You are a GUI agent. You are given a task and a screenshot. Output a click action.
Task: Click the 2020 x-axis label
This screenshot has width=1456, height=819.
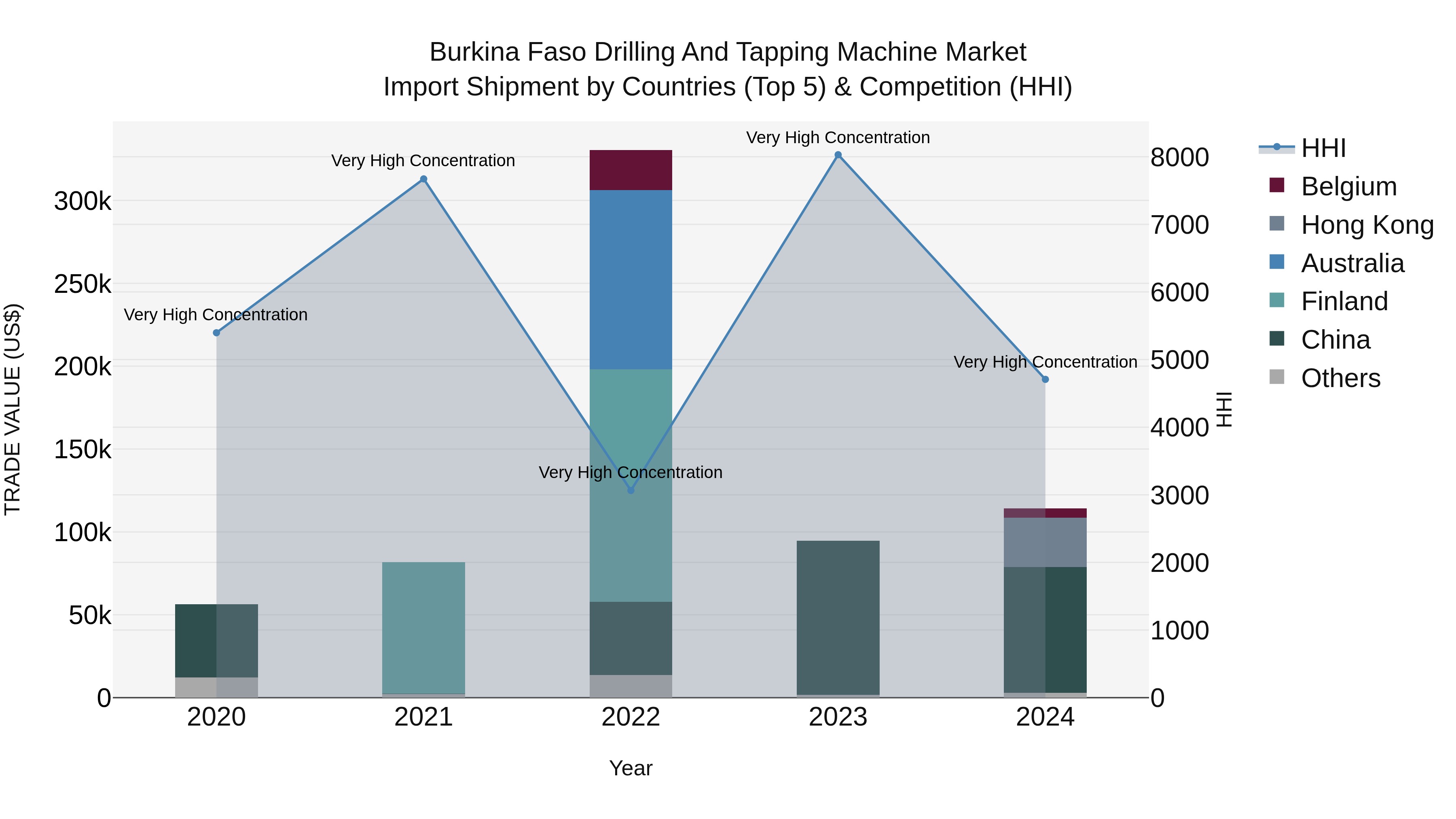(216, 717)
